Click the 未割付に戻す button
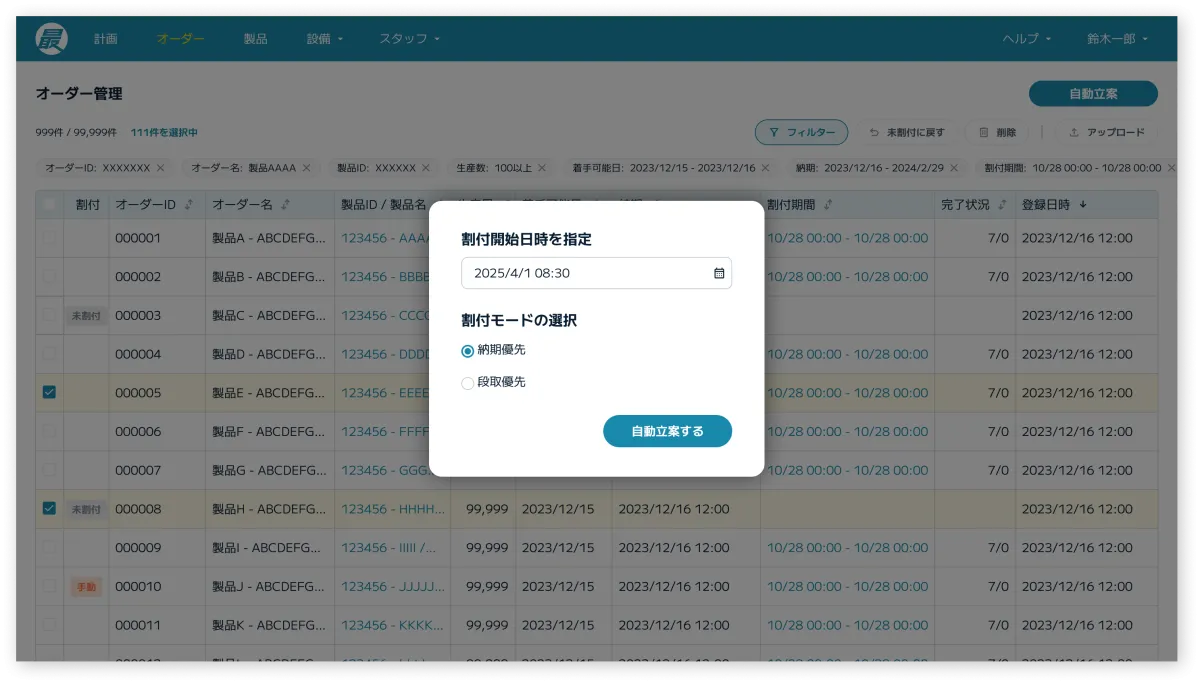 point(907,132)
